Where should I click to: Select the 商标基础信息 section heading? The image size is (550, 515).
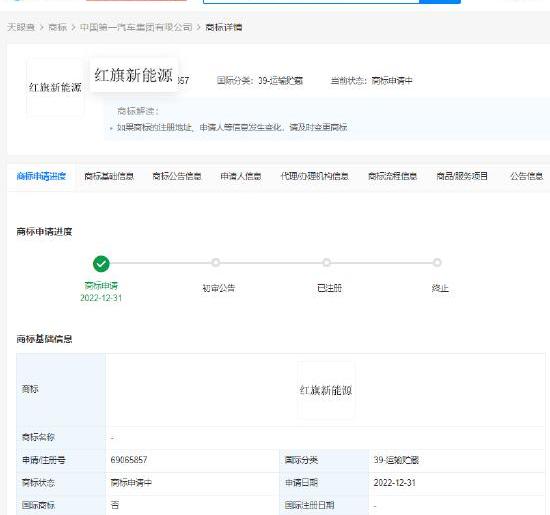tap(44, 339)
